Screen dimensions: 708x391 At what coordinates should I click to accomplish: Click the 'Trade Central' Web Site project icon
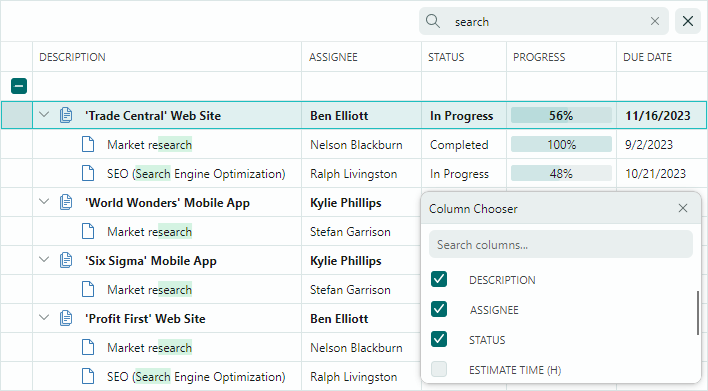pyautogui.click(x=66, y=115)
